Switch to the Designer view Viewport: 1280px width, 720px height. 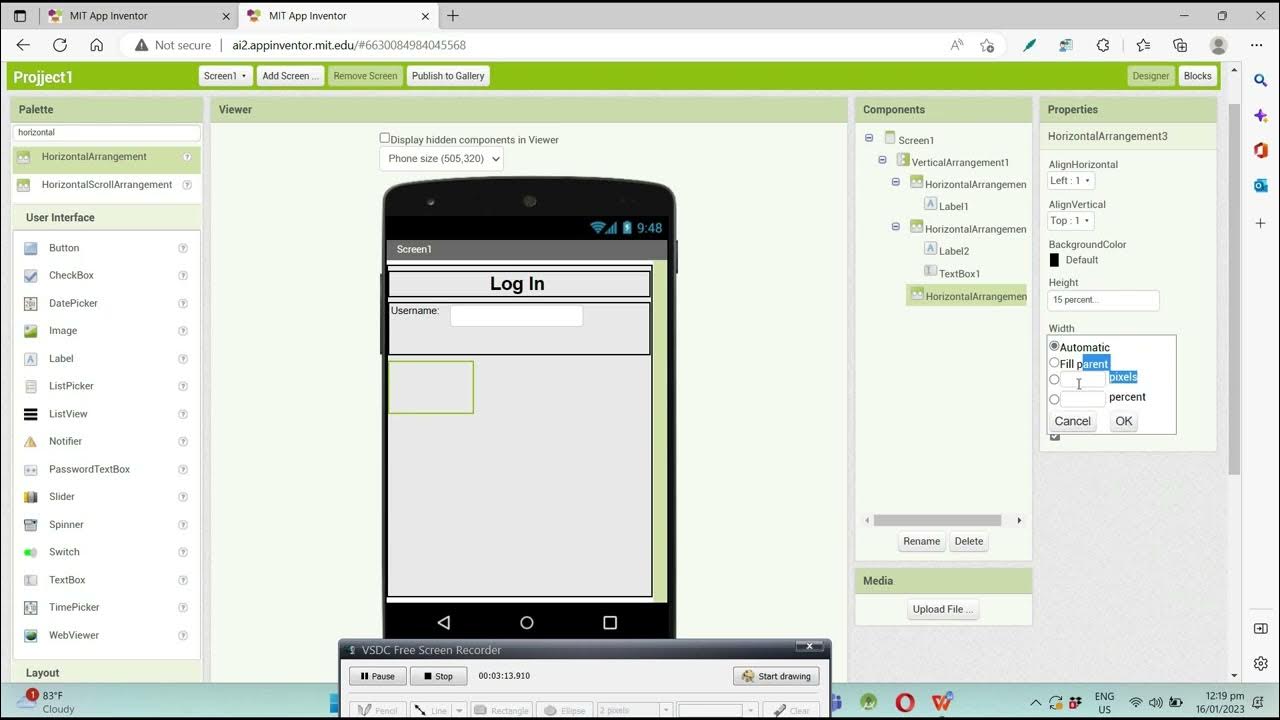pyautogui.click(x=1151, y=76)
